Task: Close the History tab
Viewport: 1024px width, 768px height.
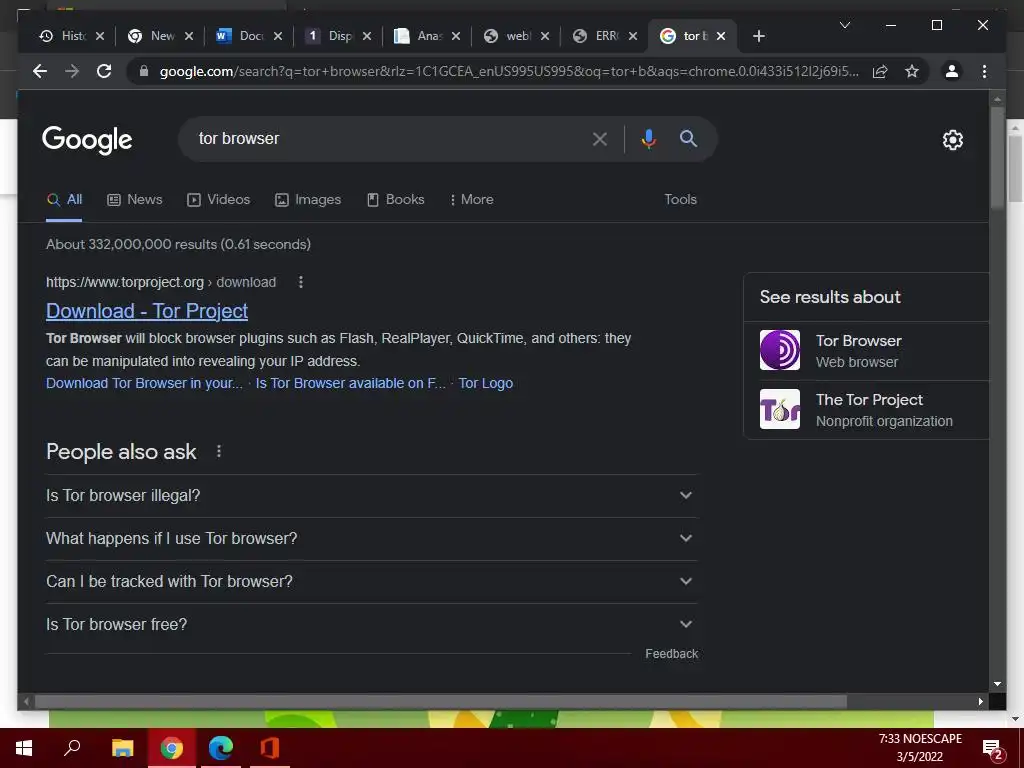Action: point(100,36)
